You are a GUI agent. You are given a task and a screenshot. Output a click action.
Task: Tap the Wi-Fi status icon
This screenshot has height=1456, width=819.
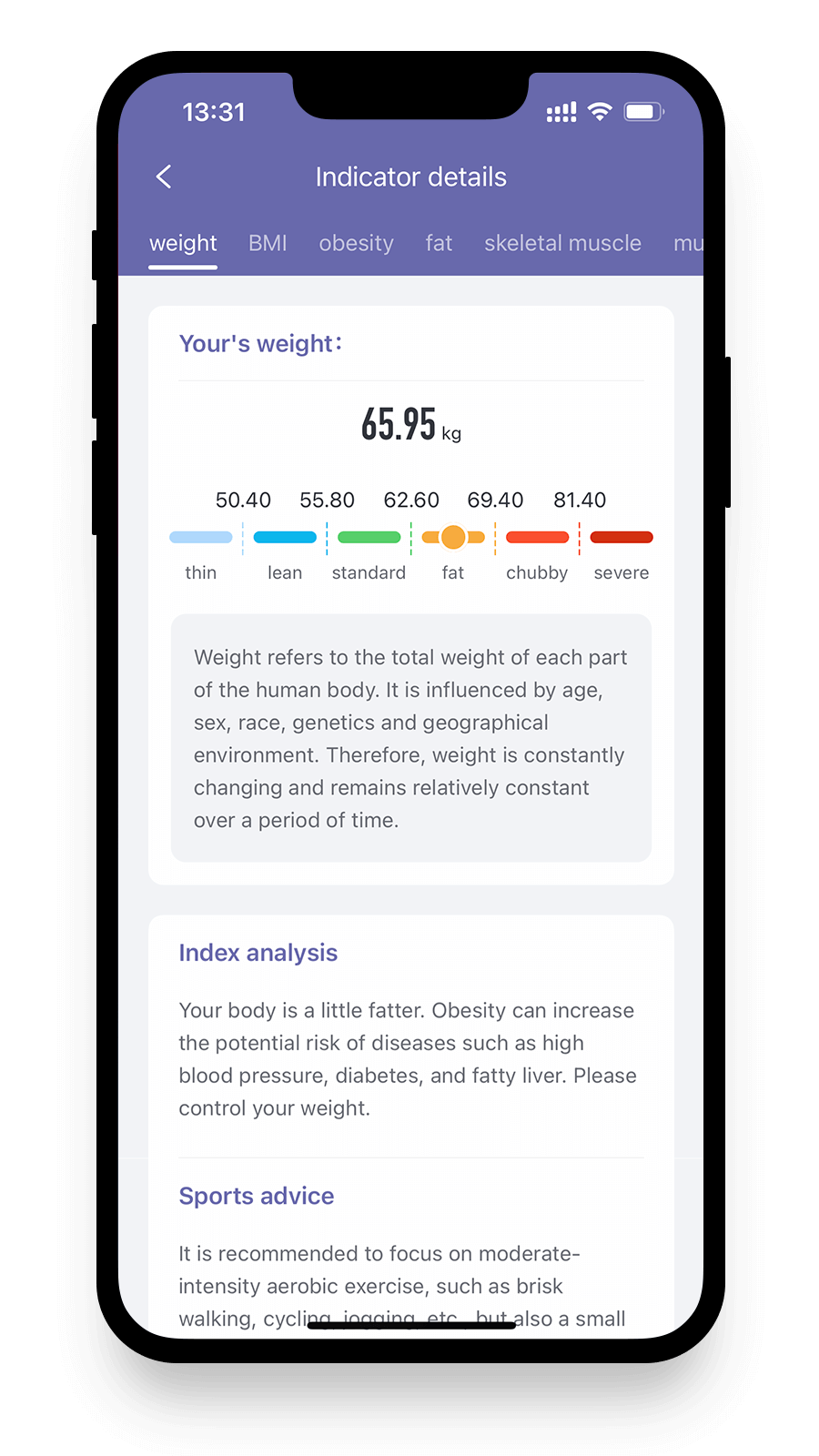(600, 112)
